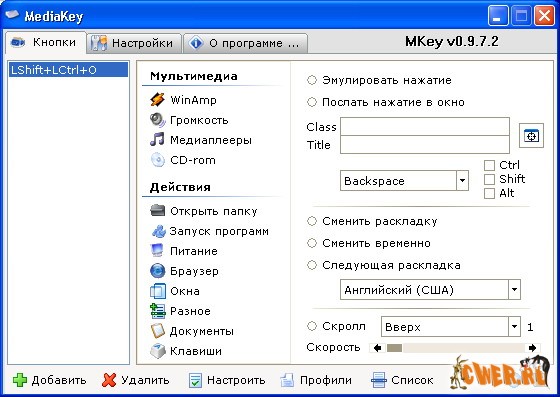Select the LShift+LCtrl+O hotkey entry
The width and height of the screenshot is (560, 397).
click(68, 70)
